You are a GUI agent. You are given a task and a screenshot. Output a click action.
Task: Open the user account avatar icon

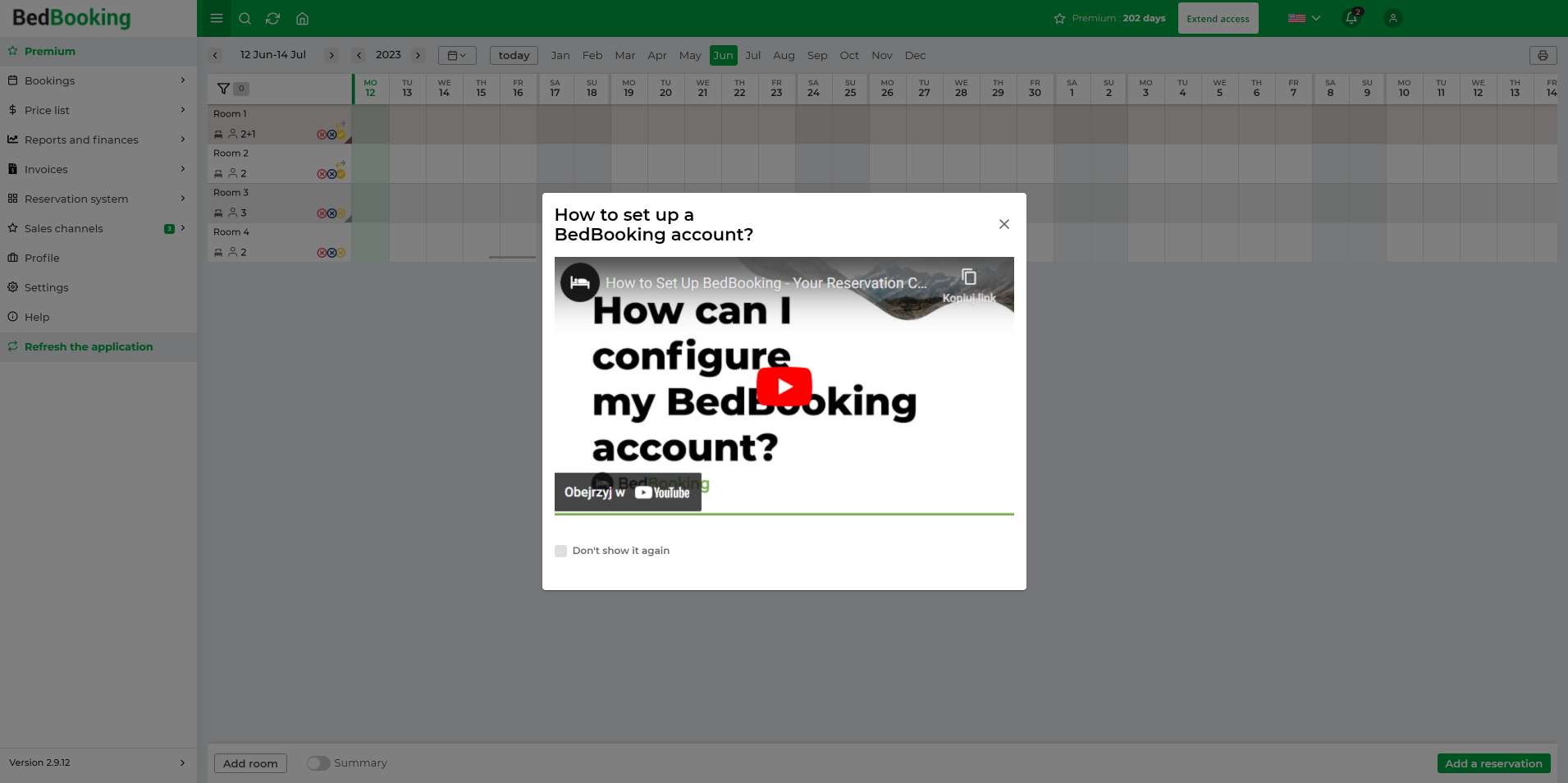(1392, 18)
